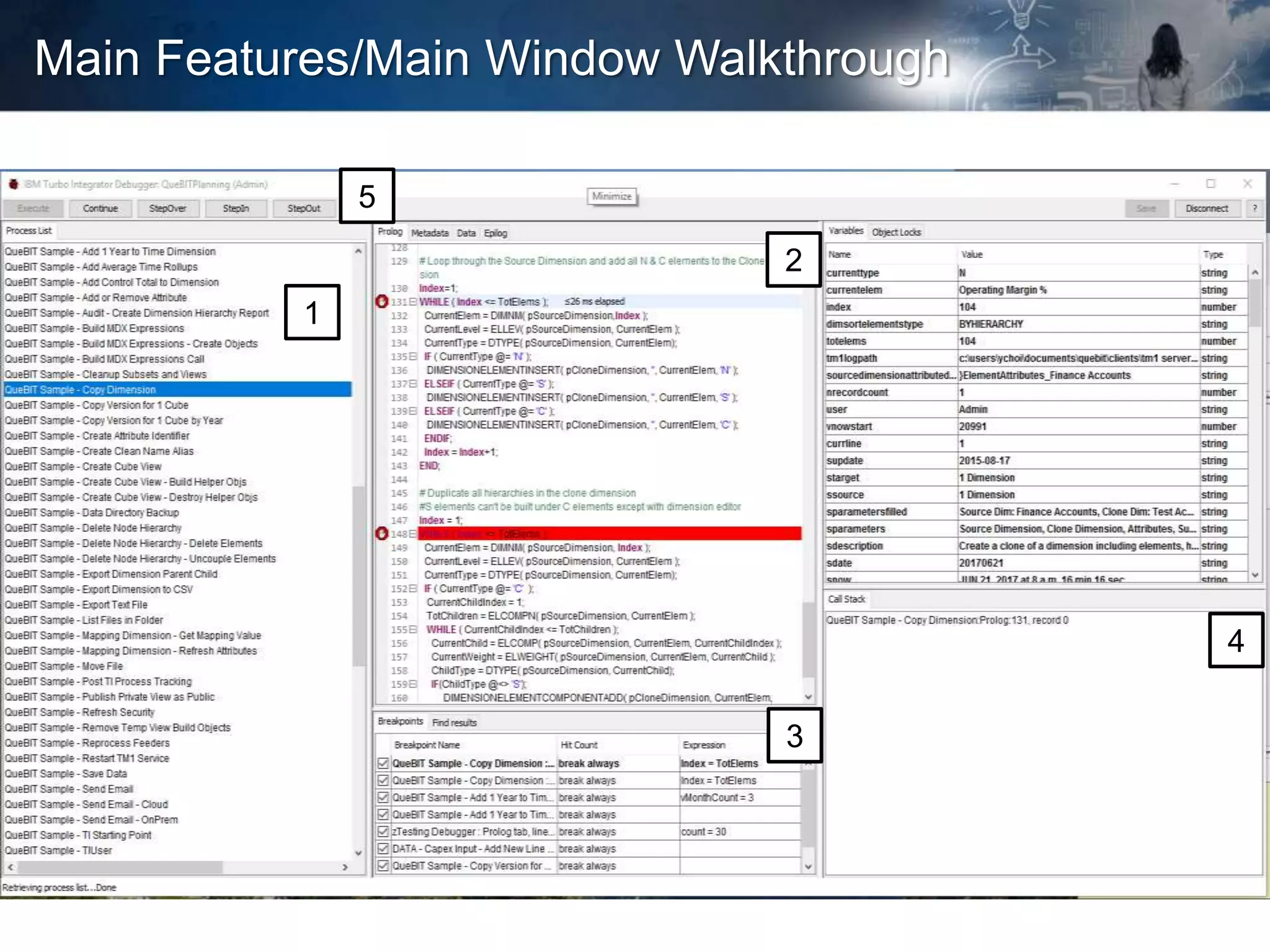Select QueBIT Sample - Add 1 Year to Time Dimension

click(110, 251)
